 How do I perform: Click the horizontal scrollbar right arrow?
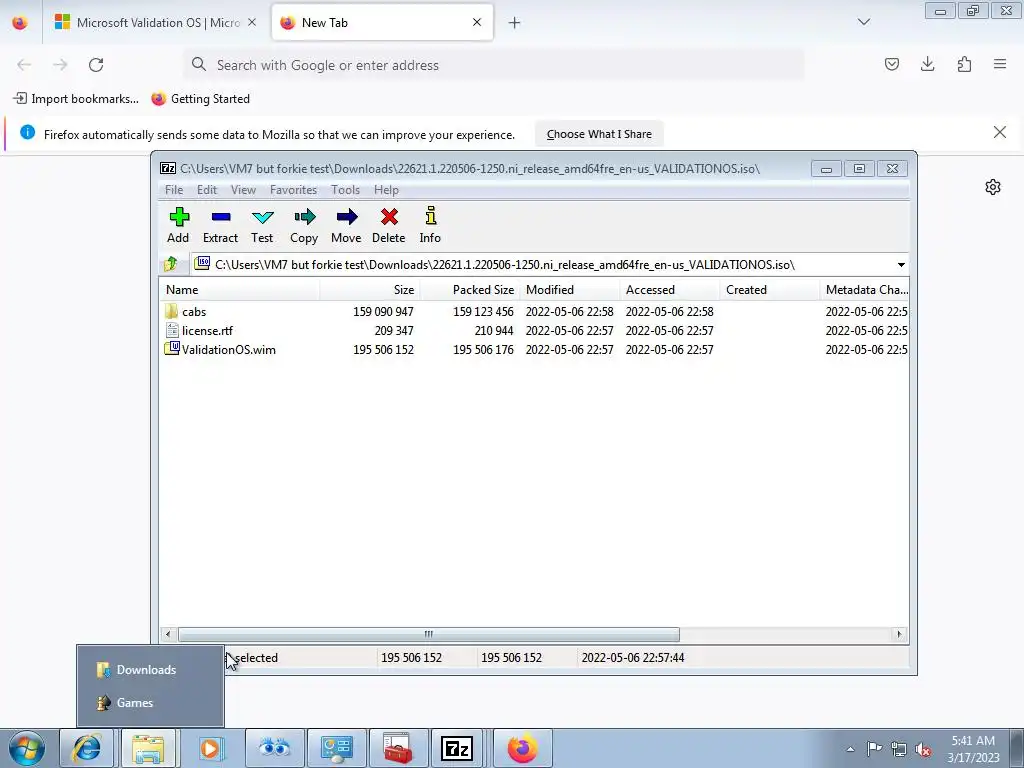tap(899, 634)
